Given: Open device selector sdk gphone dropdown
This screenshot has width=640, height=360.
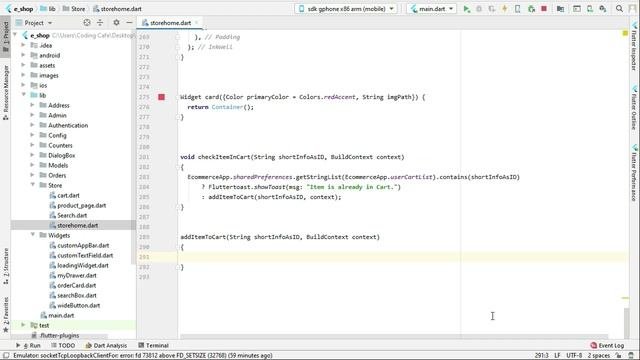Looking at the screenshot, I should tap(346, 9).
